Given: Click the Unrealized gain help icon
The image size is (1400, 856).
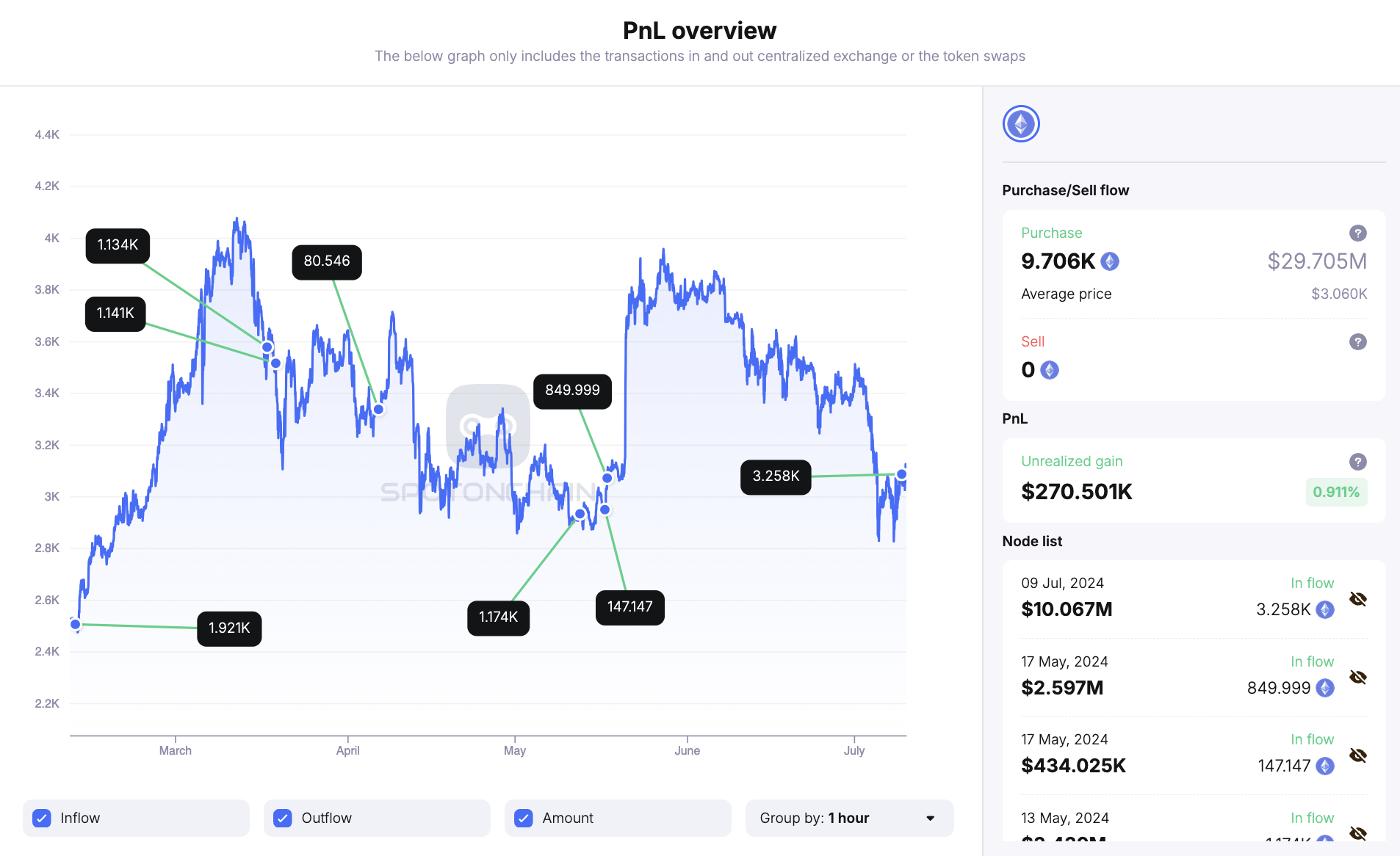Looking at the screenshot, I should point(1357,462).
